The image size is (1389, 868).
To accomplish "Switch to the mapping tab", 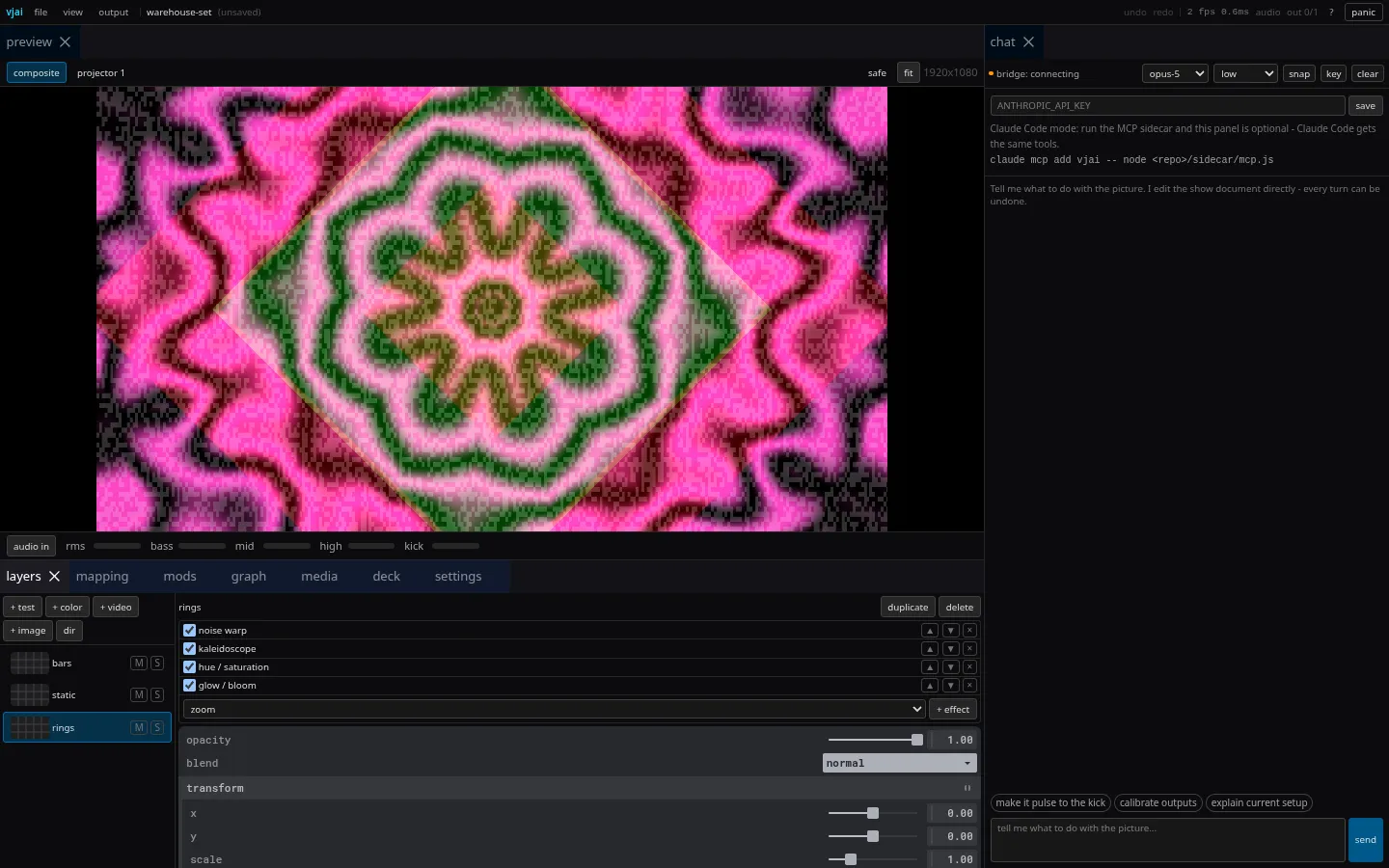I will coord(102,577).
